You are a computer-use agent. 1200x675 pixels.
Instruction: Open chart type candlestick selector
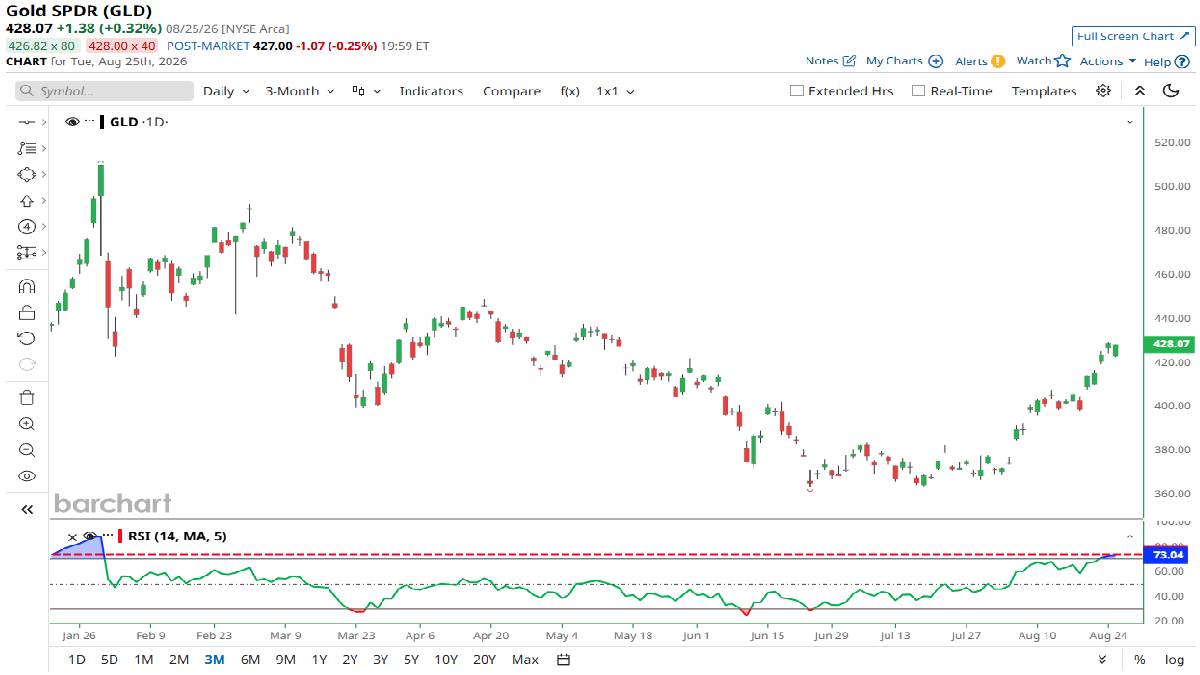(x=366, y=91)
